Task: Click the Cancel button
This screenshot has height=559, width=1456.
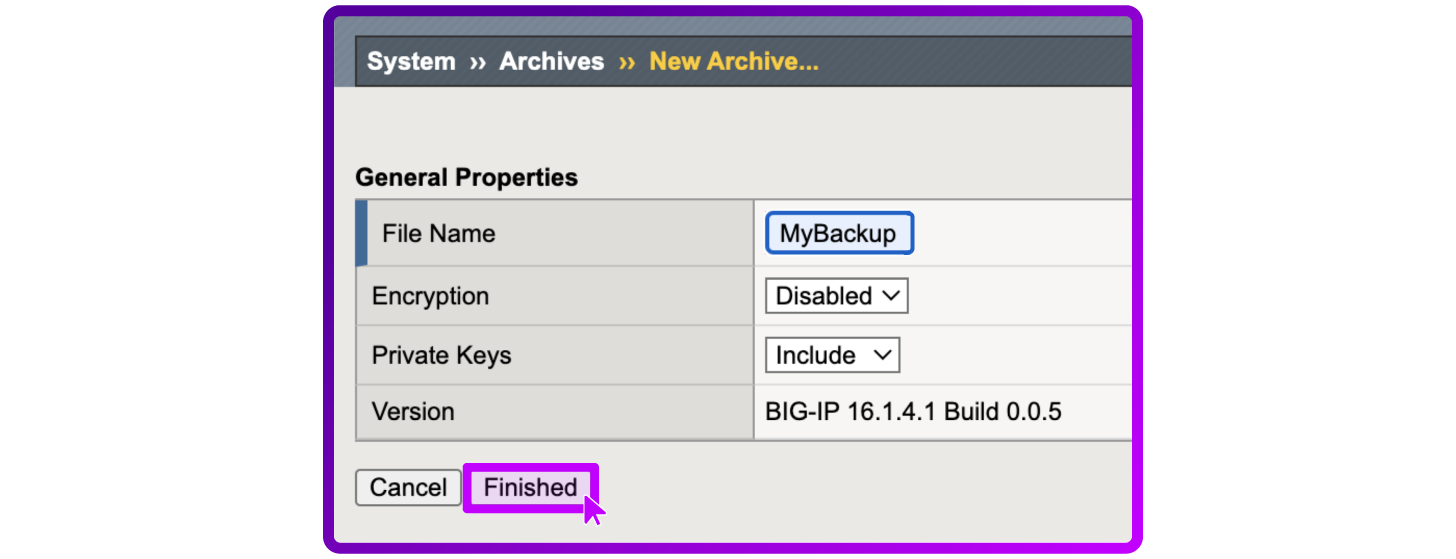Action: coord(408,487)
